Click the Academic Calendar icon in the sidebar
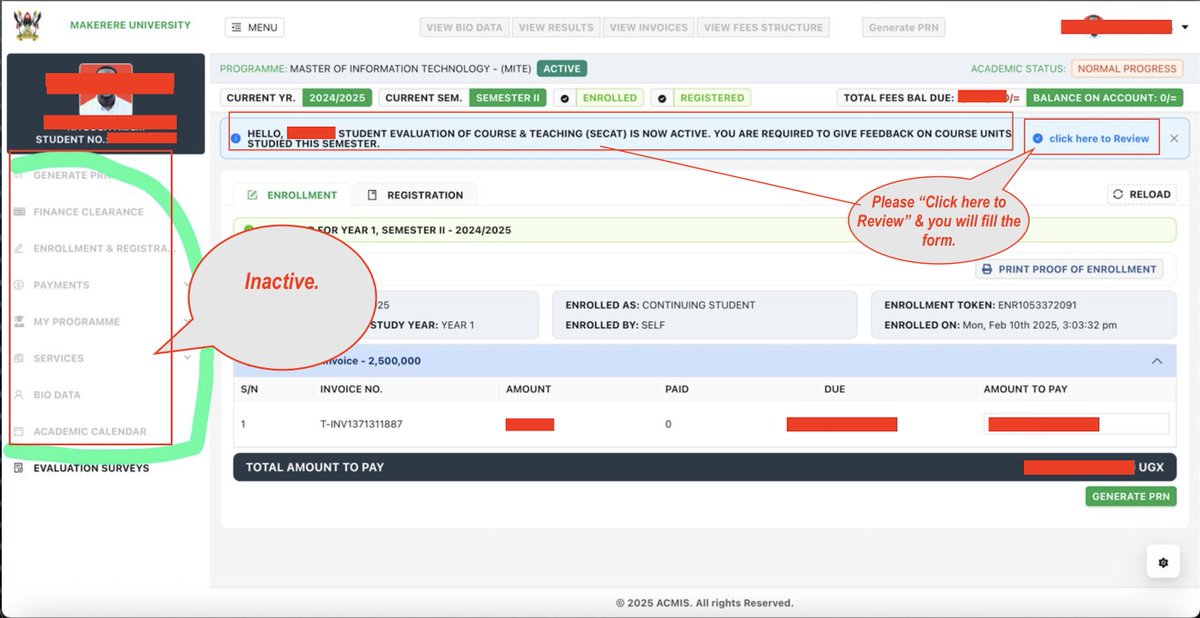 click(19, 432)
